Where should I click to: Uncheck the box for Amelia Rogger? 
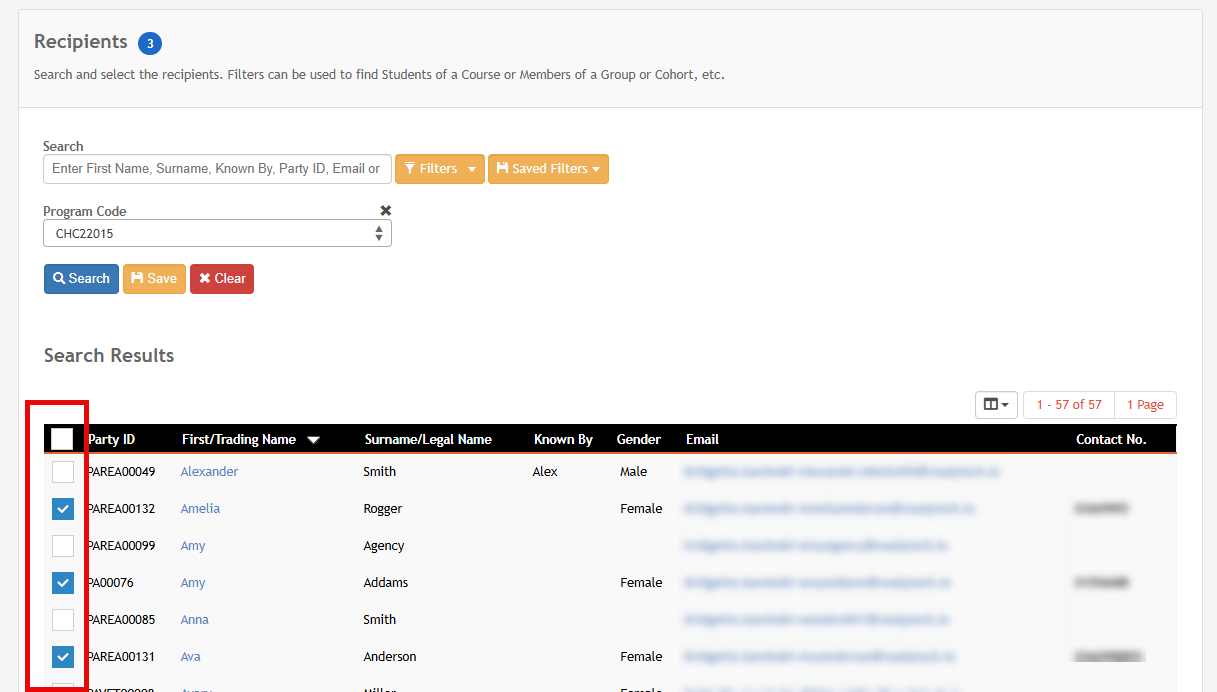pyautogui.click(x=62, y=509)
